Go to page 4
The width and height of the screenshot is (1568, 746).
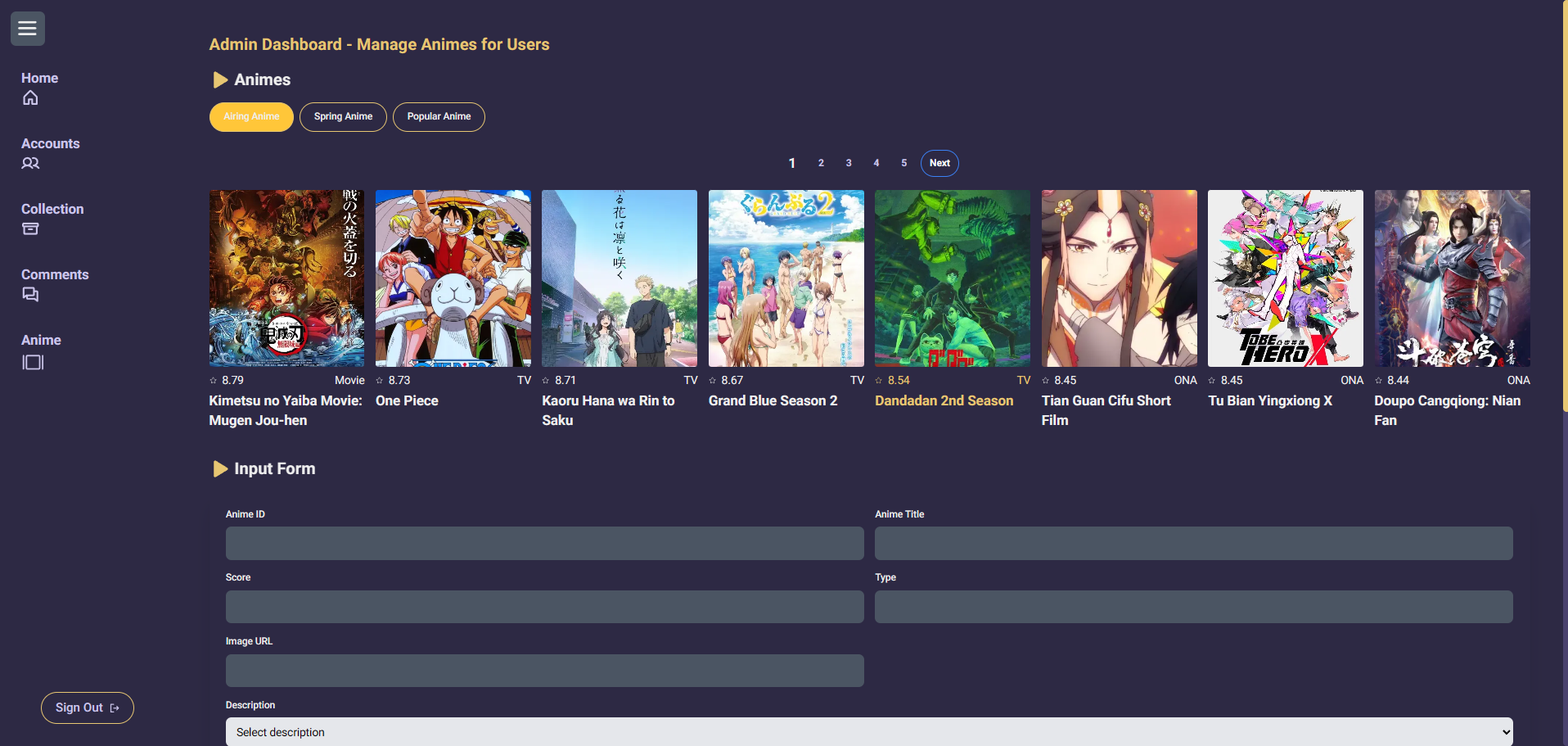876,164
